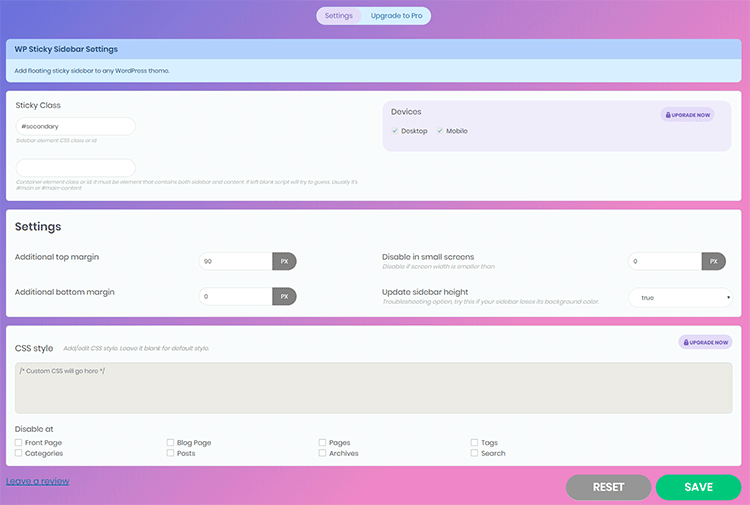Image resolution: width=750 pixels, height=505 pixels.
Task: Click the 'Disable in small screens' label
Action: point(428,257)
